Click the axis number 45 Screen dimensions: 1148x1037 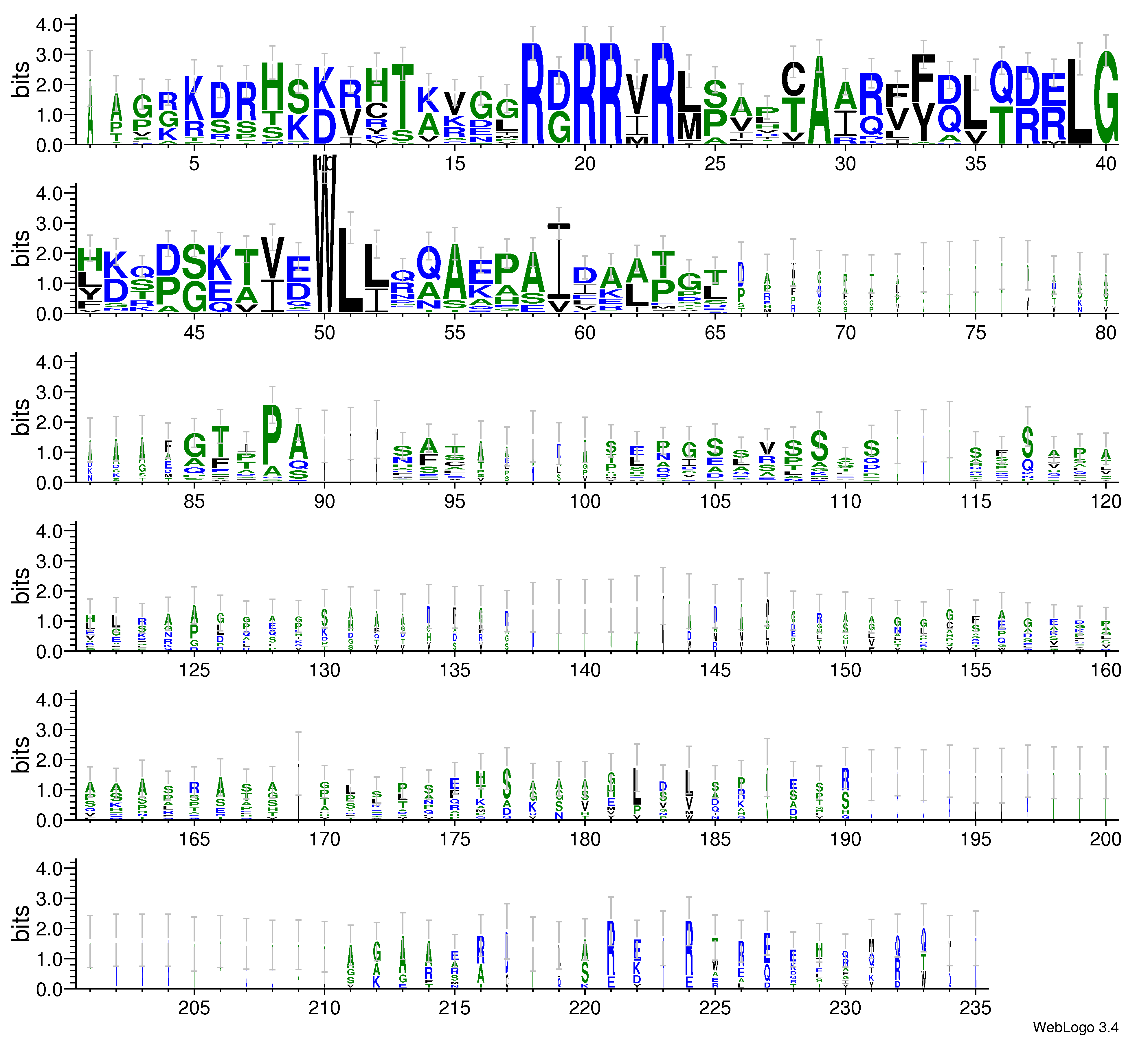(x=194, y=333)
